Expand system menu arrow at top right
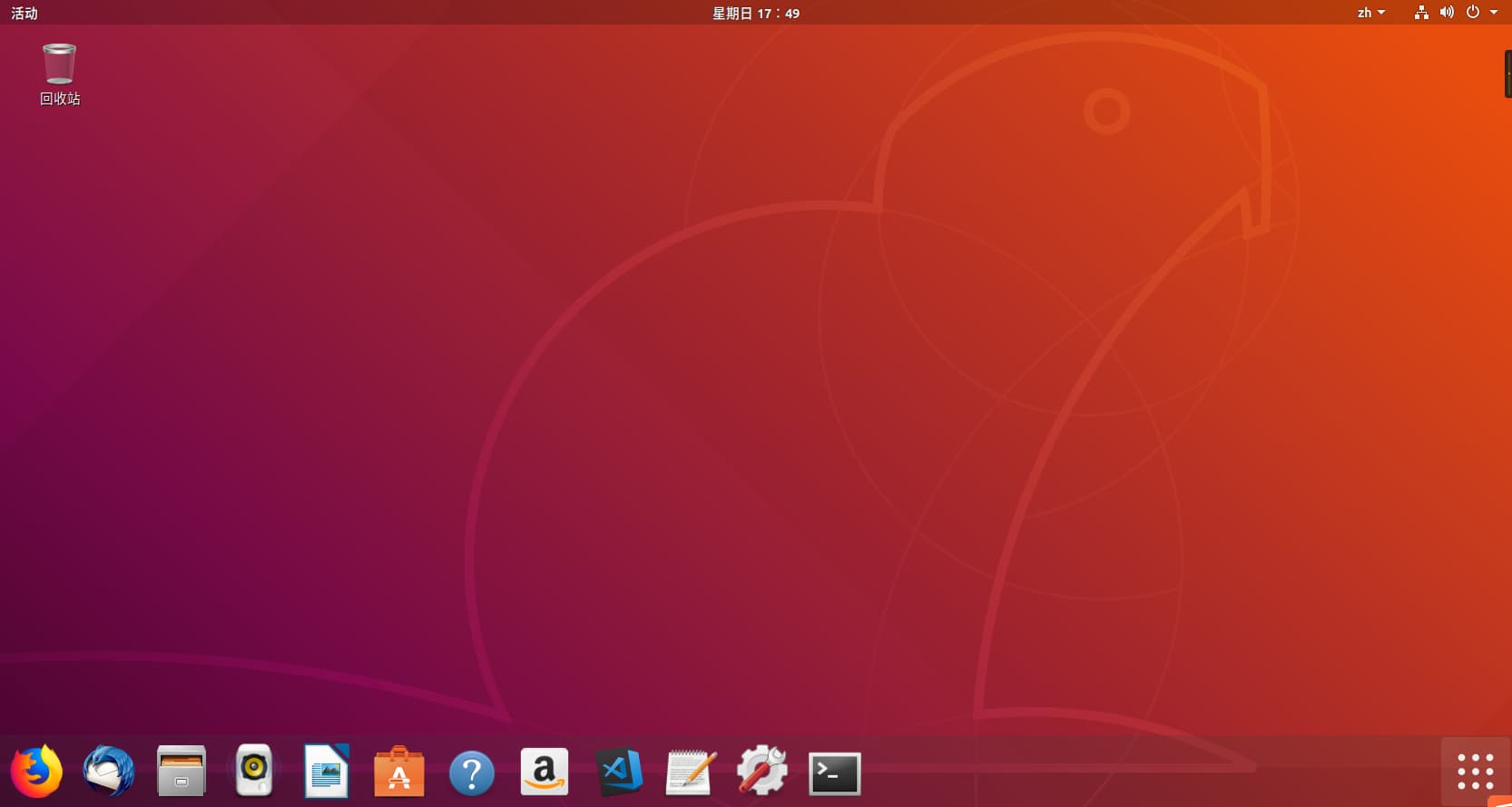 click(1494, 13)
